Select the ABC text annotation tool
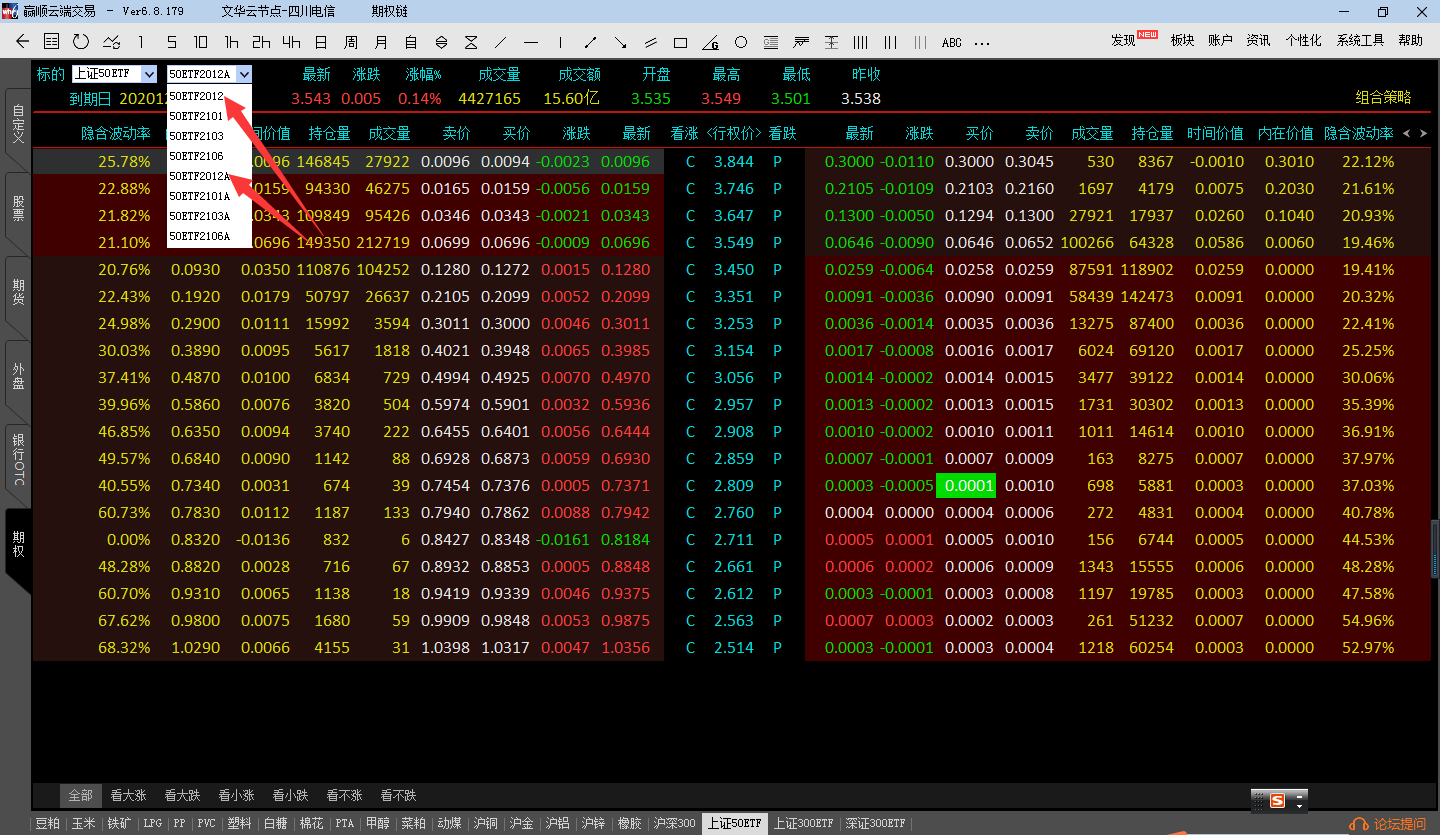This screenshot has height=835, width=1440. point(951,42)
